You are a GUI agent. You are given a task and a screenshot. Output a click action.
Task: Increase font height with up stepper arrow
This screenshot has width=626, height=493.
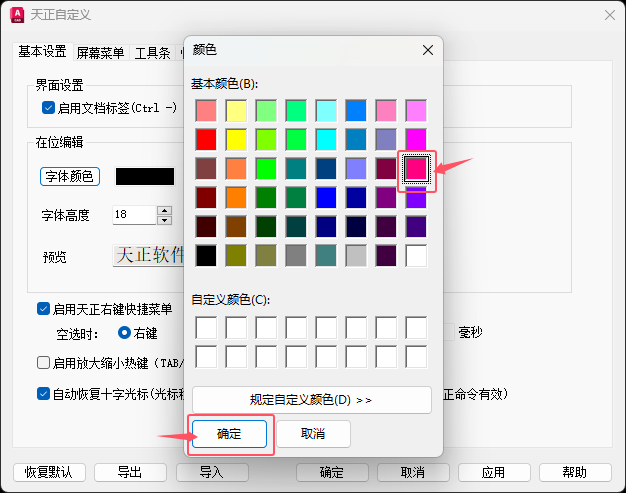[164, 211]
